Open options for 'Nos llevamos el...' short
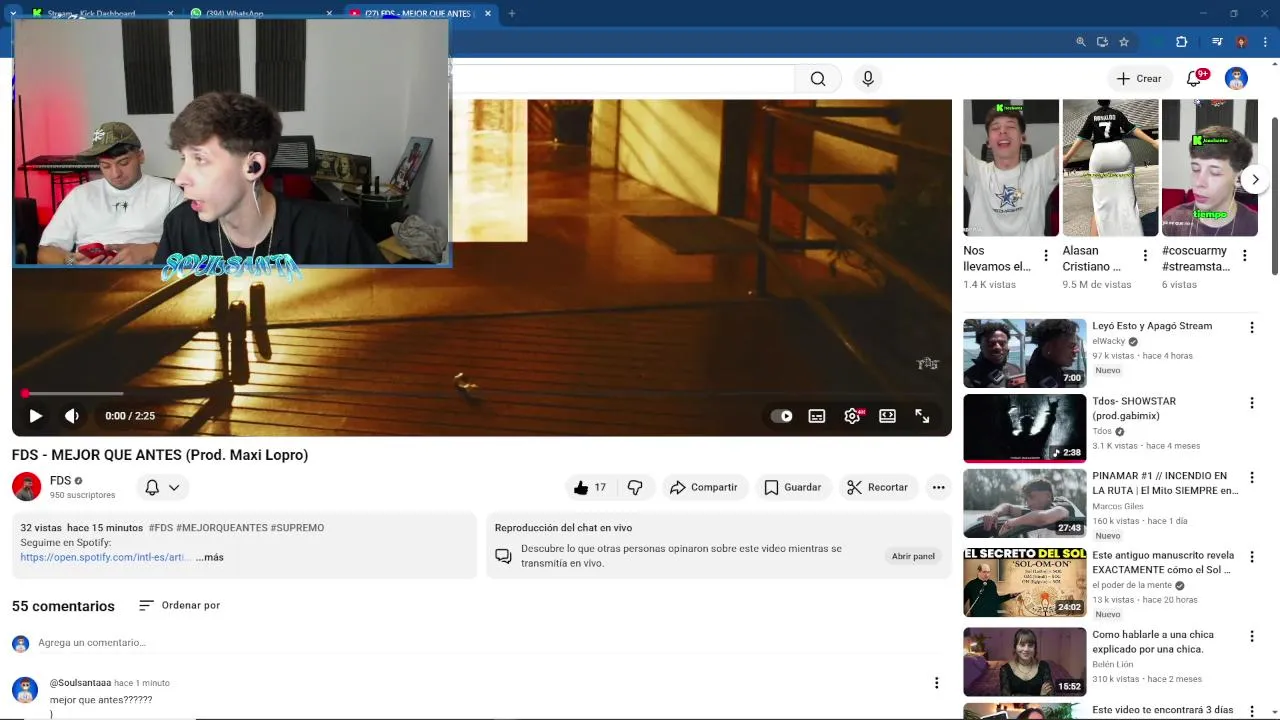1280x720 pixels. tap(1046, 256)
